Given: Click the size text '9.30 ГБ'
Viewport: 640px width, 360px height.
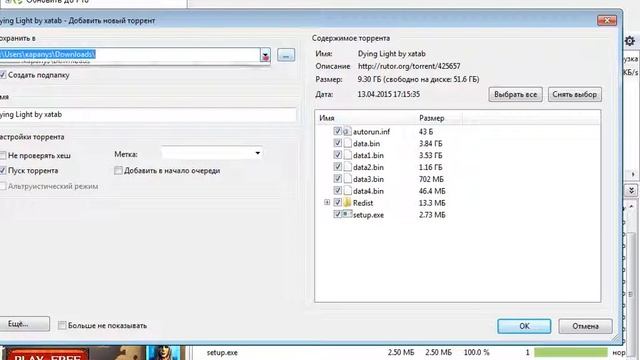Looking at the screenshot, I should 369,79.
